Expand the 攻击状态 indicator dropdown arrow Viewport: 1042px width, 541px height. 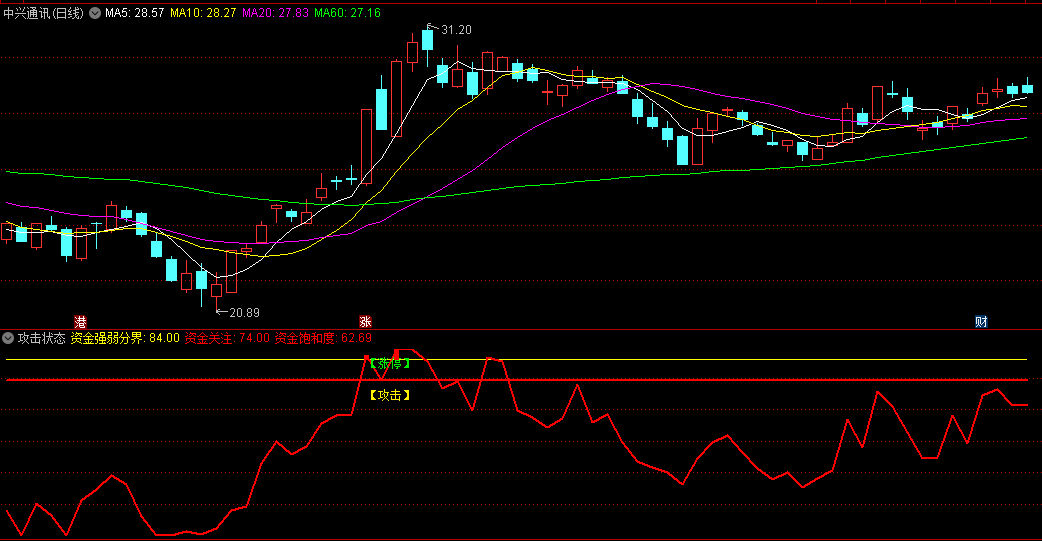8,338
